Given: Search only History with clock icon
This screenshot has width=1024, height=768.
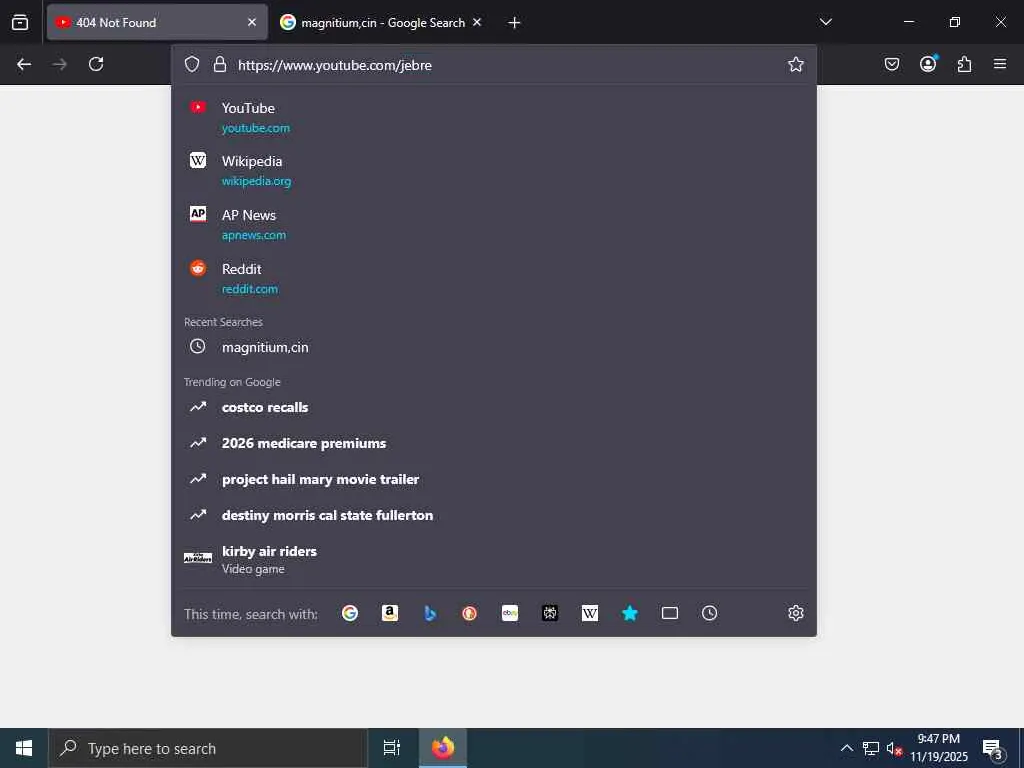Looking at the screenshot, I should tap(710, 613).
